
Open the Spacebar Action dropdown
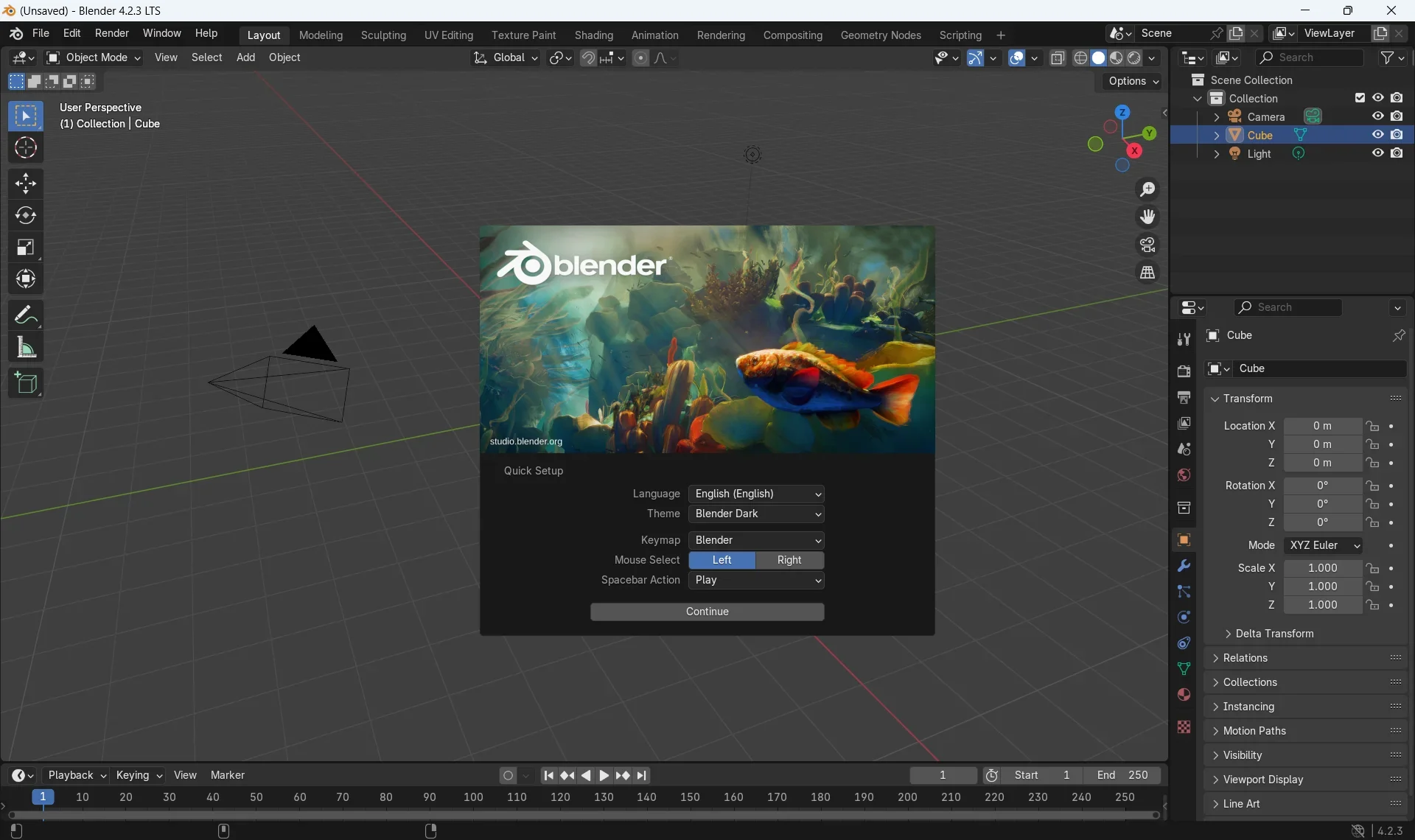756,580
